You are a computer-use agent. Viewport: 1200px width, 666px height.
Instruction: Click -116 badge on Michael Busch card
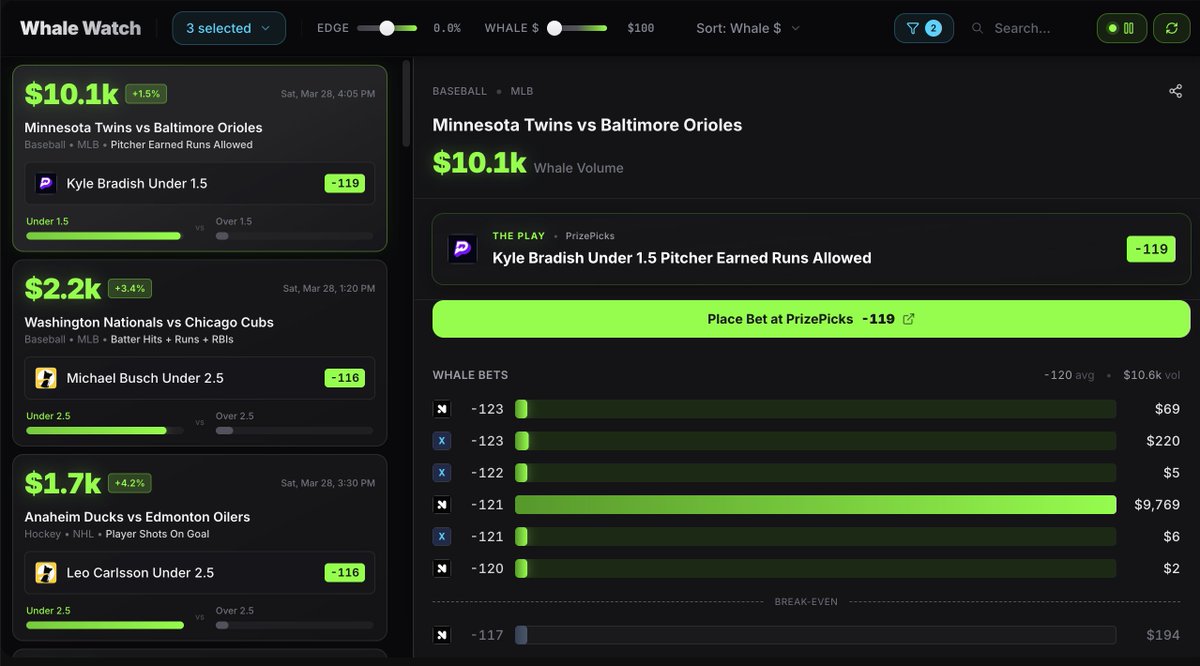pyautogui.click(x=345, y=378)
